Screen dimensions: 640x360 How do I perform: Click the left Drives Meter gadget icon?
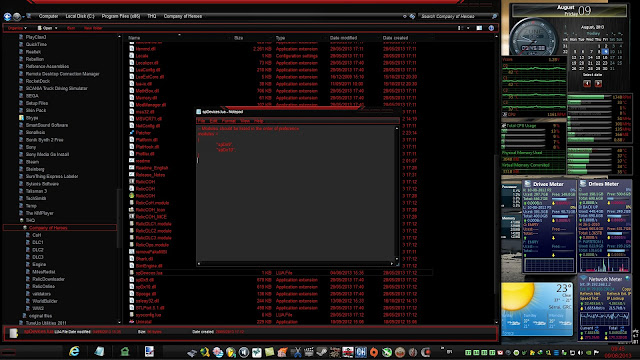tap(528, 184)
